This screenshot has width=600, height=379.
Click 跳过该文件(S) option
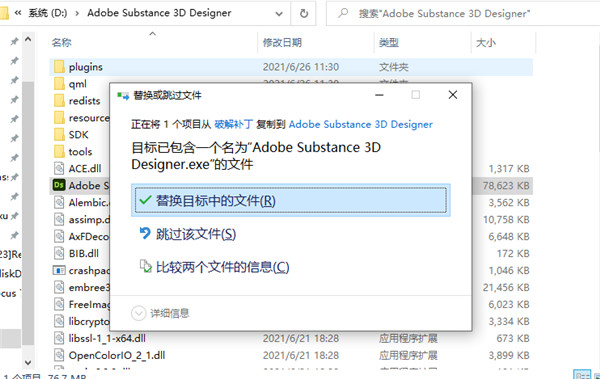pyautogui.click(x=188, y=234)
